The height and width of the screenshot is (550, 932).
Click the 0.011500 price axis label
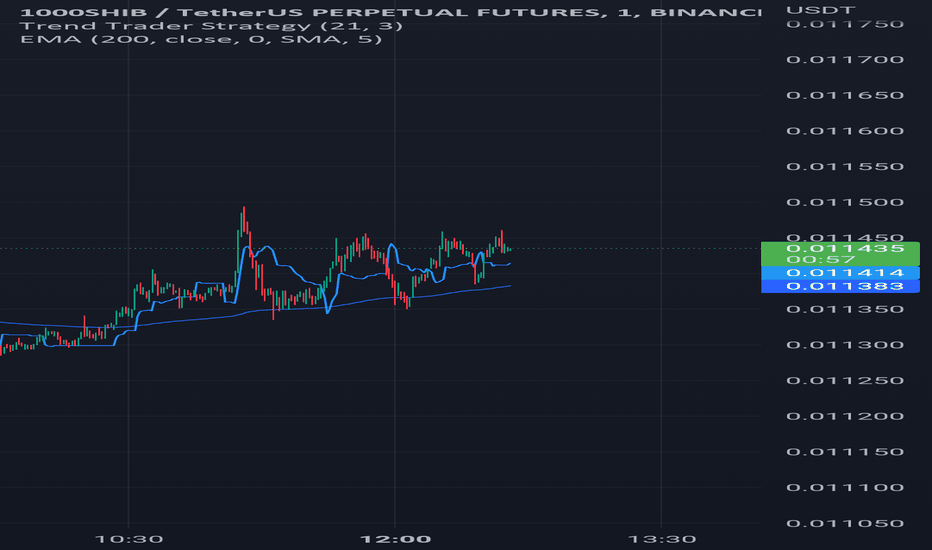[845, 202]
